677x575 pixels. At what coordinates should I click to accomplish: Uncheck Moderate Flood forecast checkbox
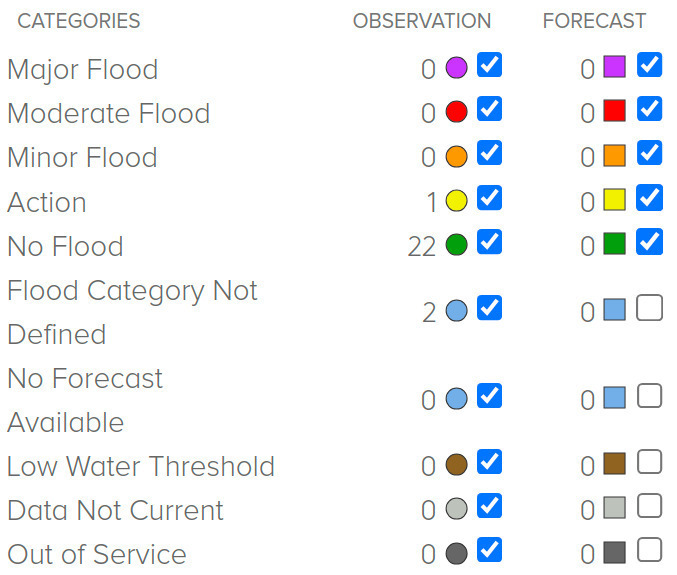tap(649, 109)
